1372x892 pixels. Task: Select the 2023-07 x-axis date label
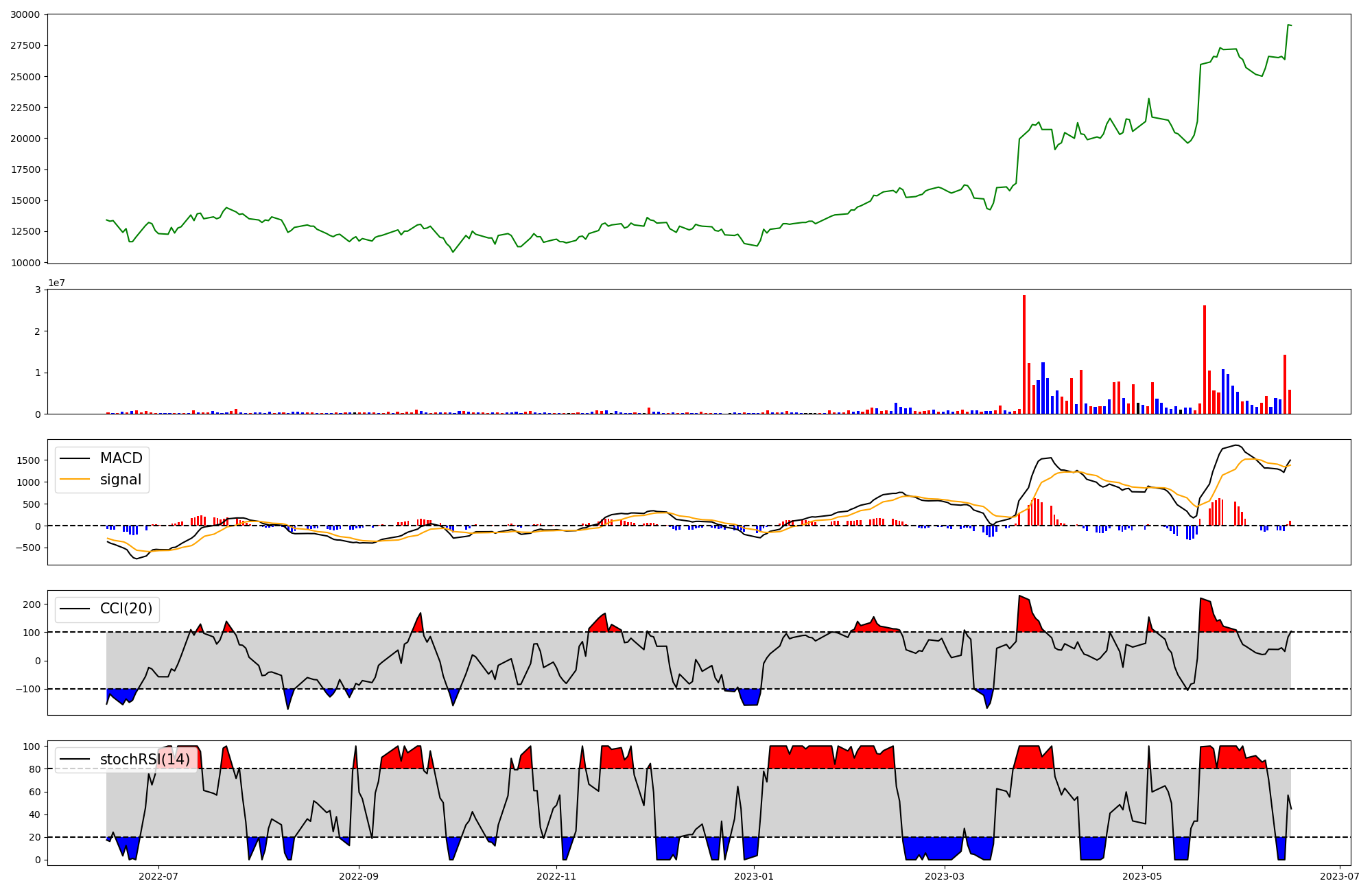pyautogui.click(x=1339, y=876)
